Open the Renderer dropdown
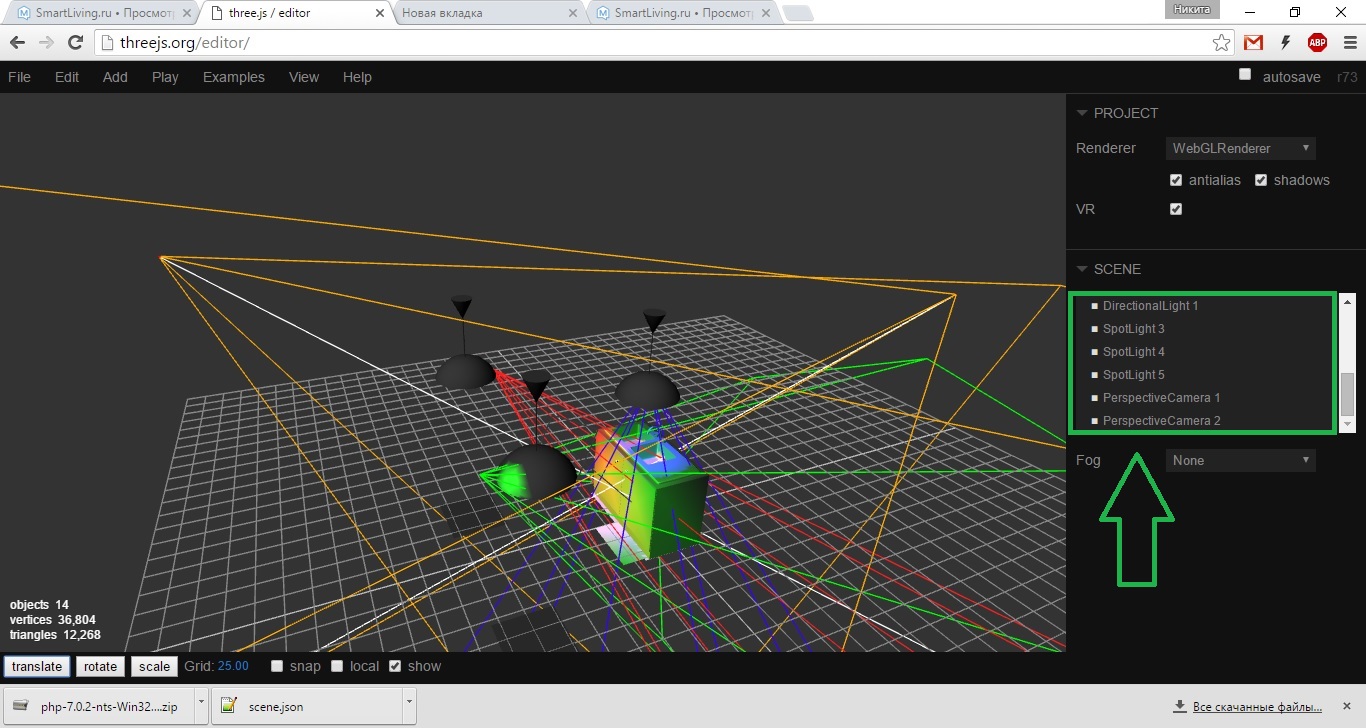Screen dimensions: 1366x728 pyautogui.click(x=1240, y=148)
